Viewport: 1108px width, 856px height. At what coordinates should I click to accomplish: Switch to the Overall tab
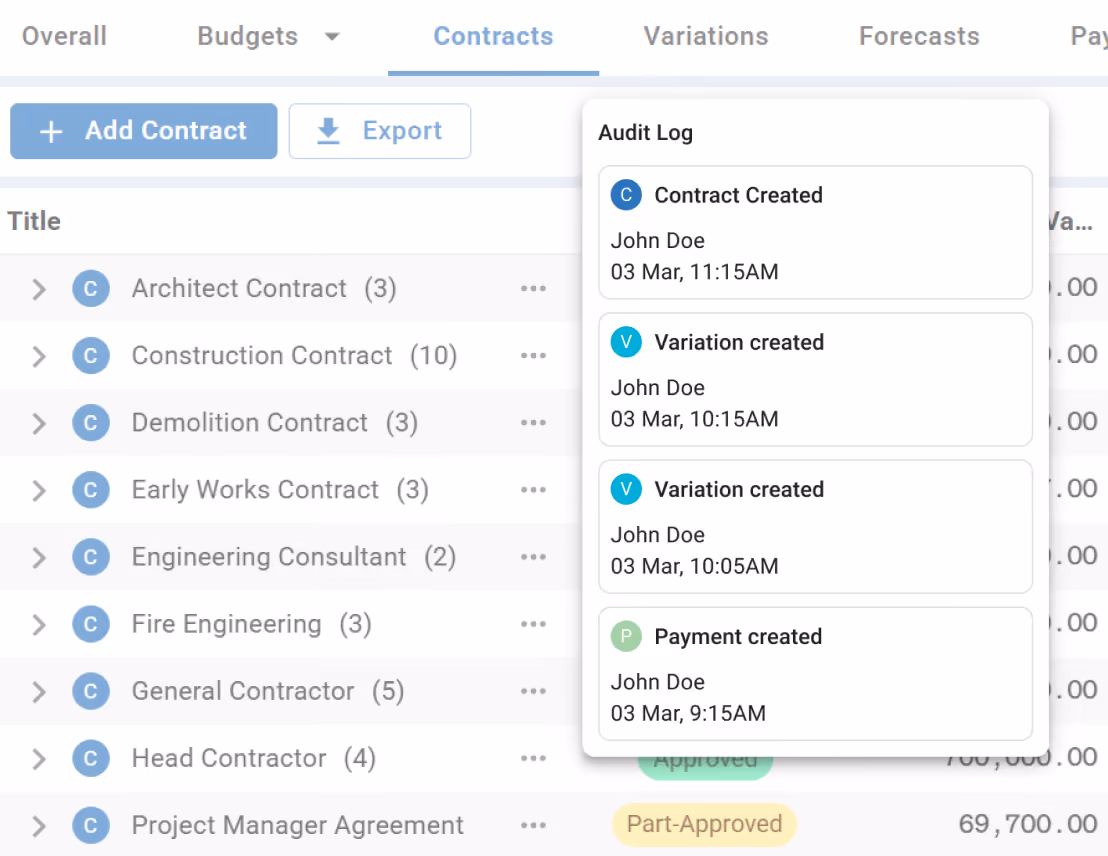pyautogui.click(x=64, y=36)
